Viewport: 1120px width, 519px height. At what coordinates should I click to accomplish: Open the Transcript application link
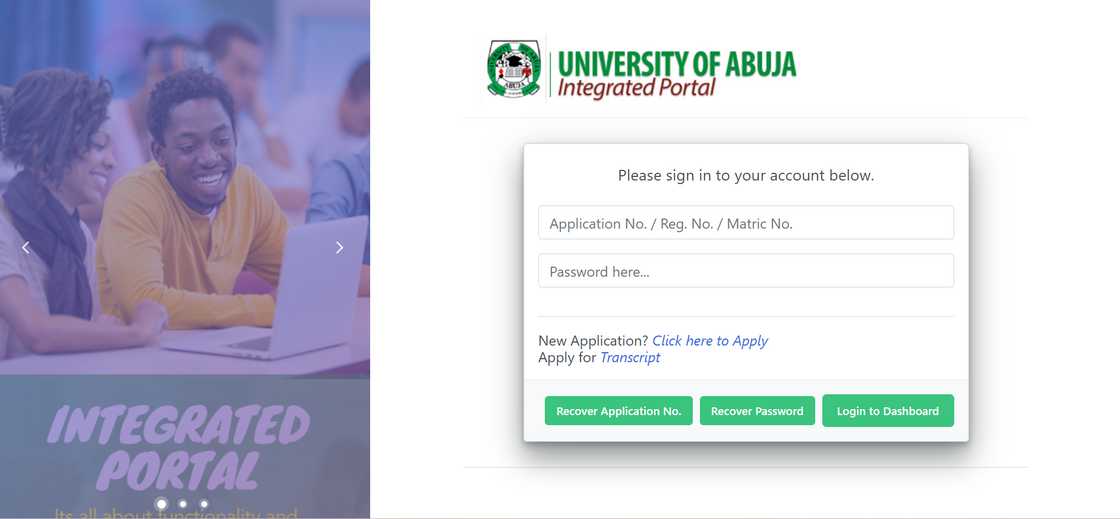click(630, 358)
